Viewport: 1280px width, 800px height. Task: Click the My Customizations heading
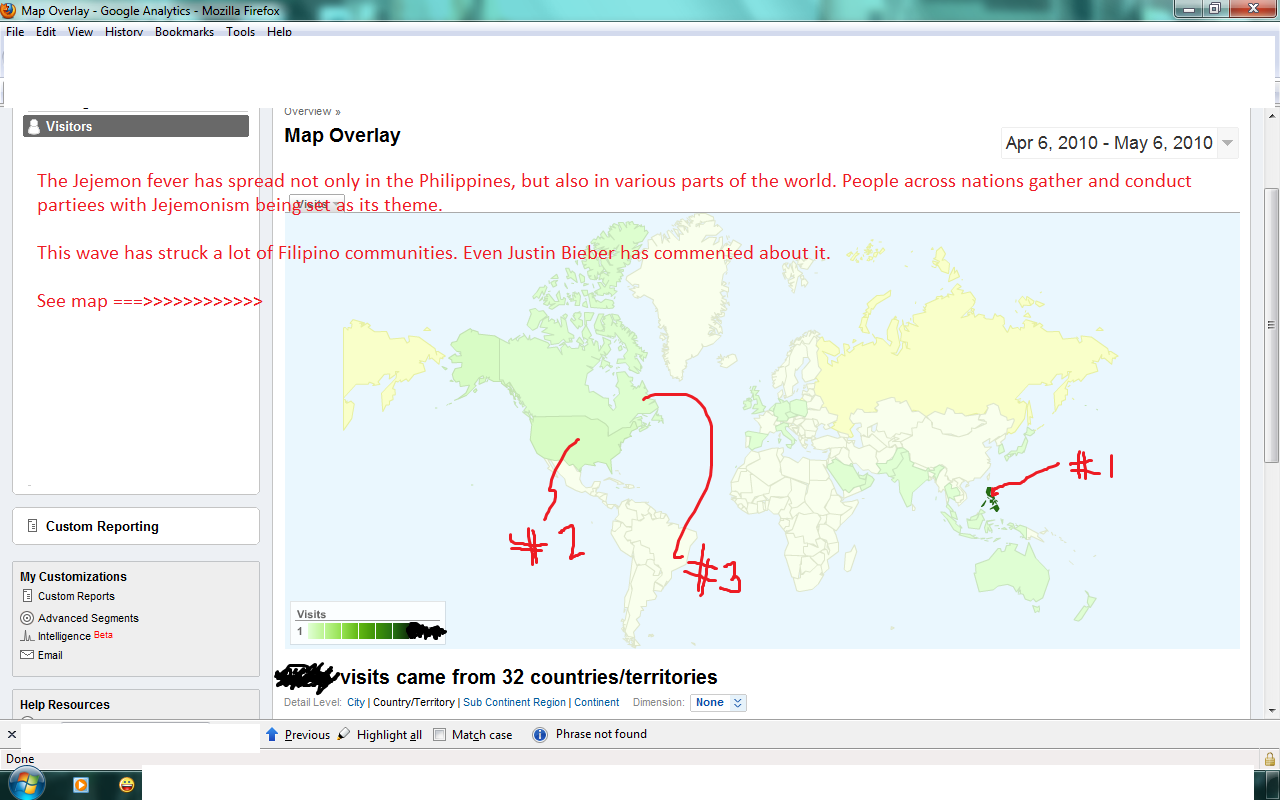pyautogui.click(x=73, y=577)
